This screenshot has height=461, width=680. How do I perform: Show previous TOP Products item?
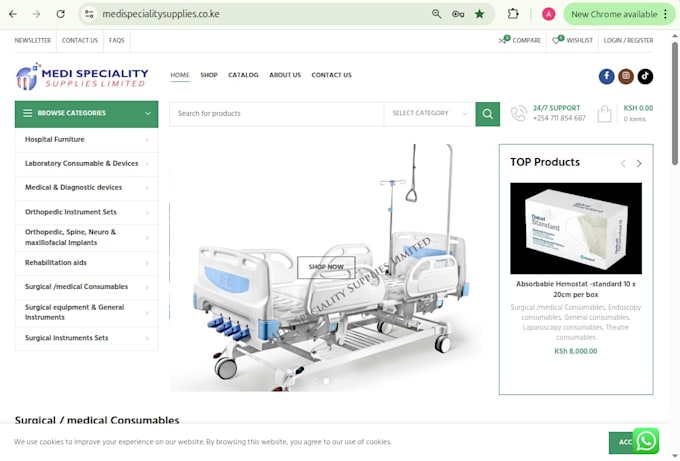[x=623, y=163]
